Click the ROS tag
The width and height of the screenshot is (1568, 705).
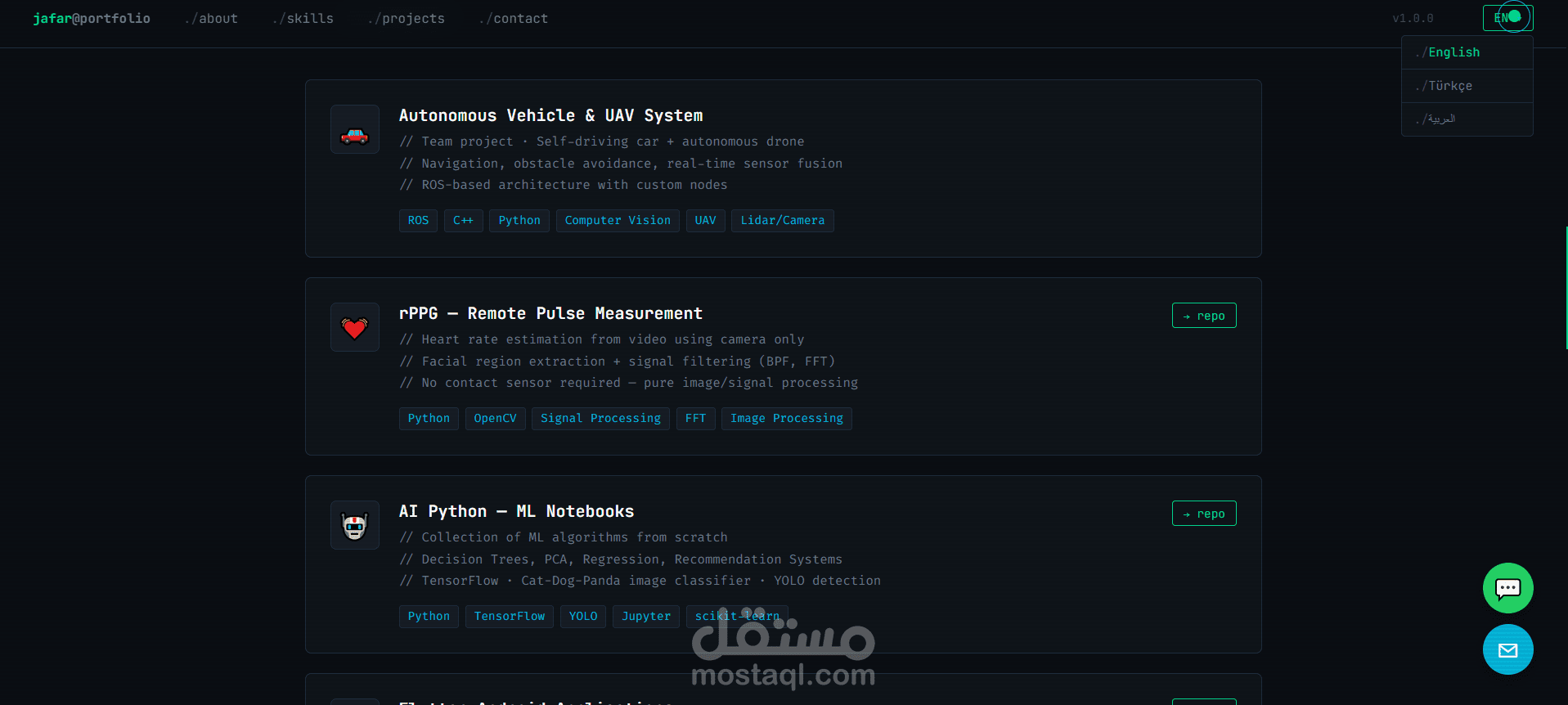[418, 221]
